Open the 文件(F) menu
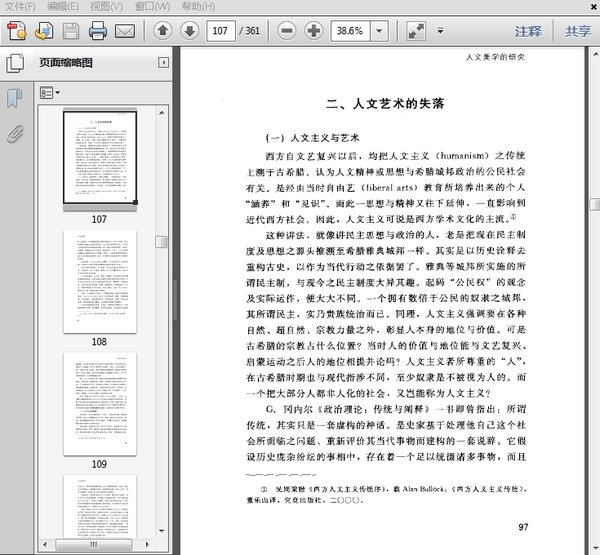Image resolution: width=600 pixels, height=555 pixels. point(20,7)
